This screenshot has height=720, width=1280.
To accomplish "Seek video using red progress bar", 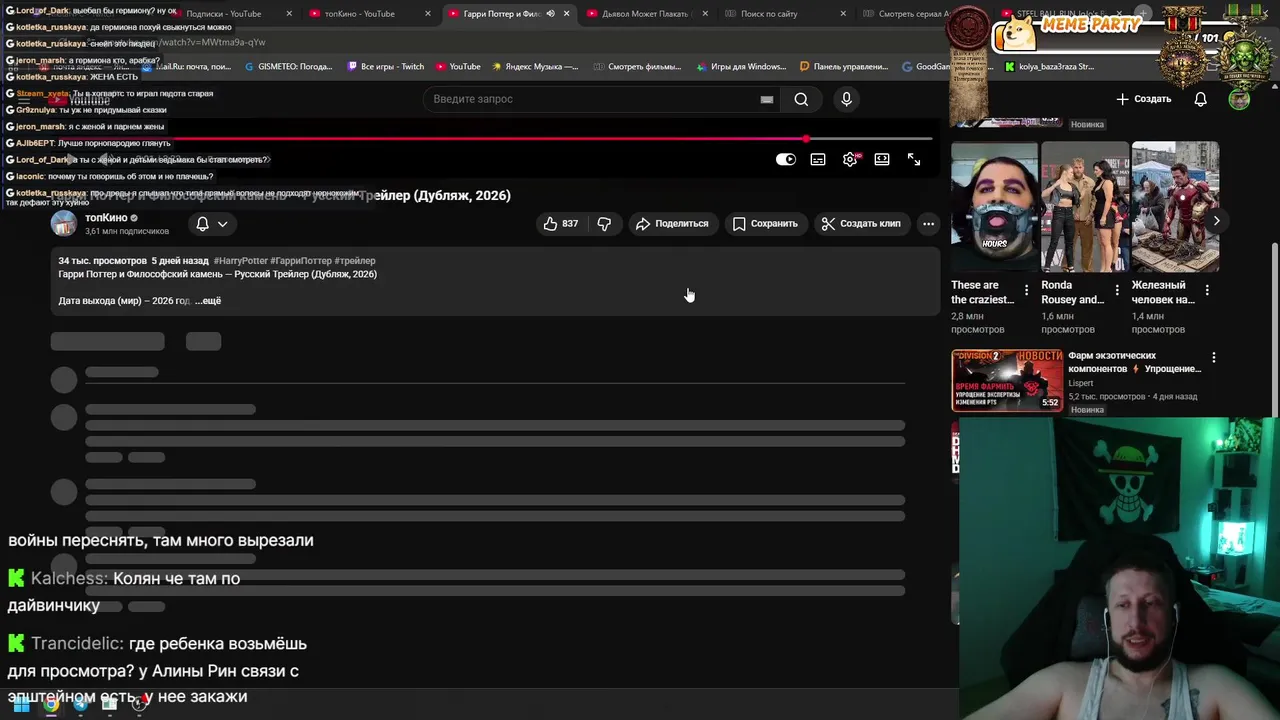I will coord(470,139).
